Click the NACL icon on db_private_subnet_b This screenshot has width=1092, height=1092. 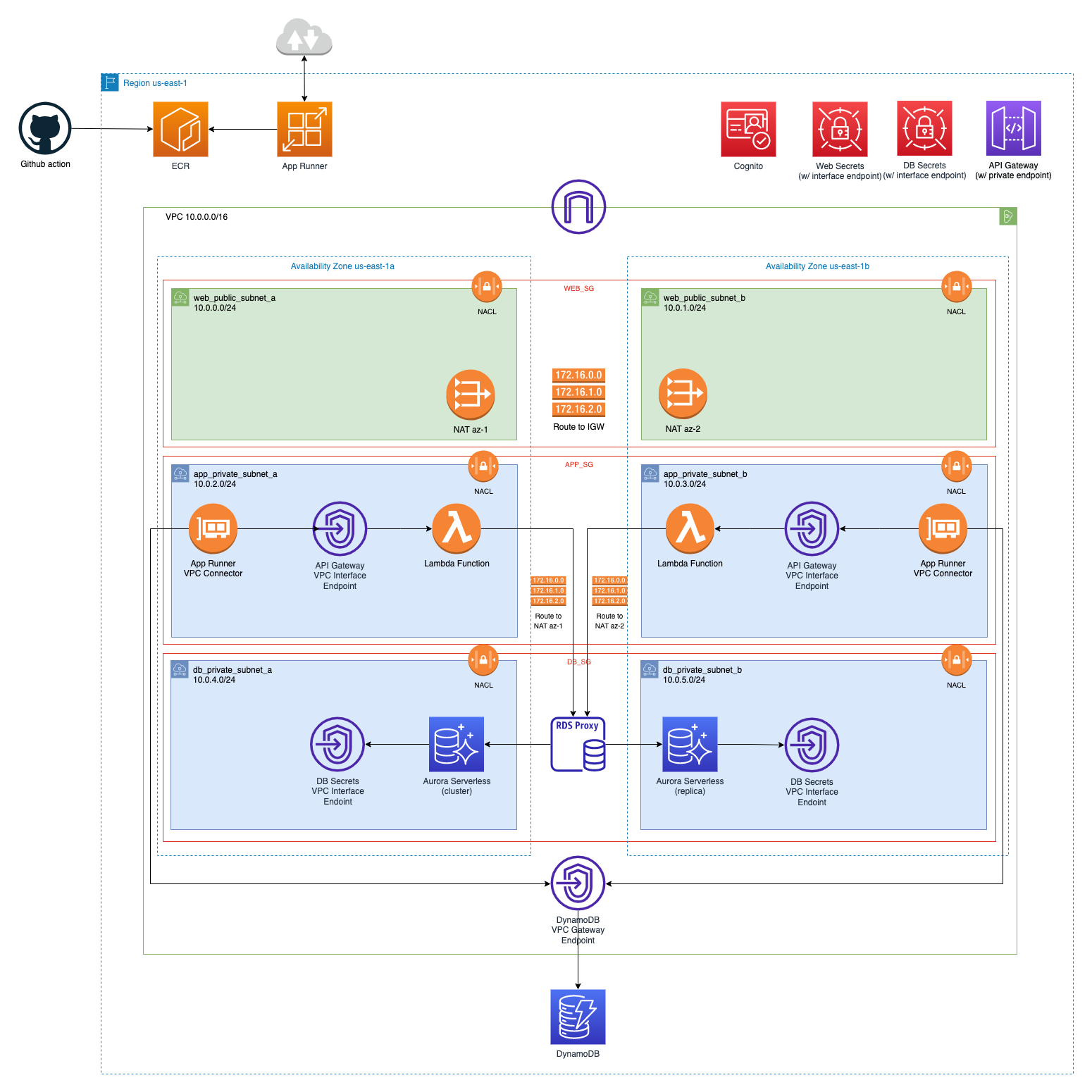tap(957, 660)
